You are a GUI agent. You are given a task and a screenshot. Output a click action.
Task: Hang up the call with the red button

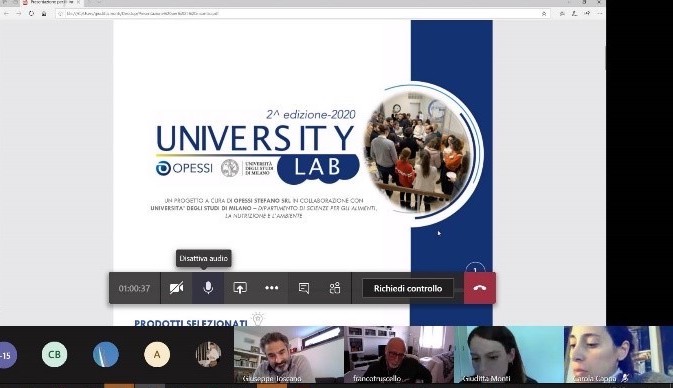[x=479, y=288]
